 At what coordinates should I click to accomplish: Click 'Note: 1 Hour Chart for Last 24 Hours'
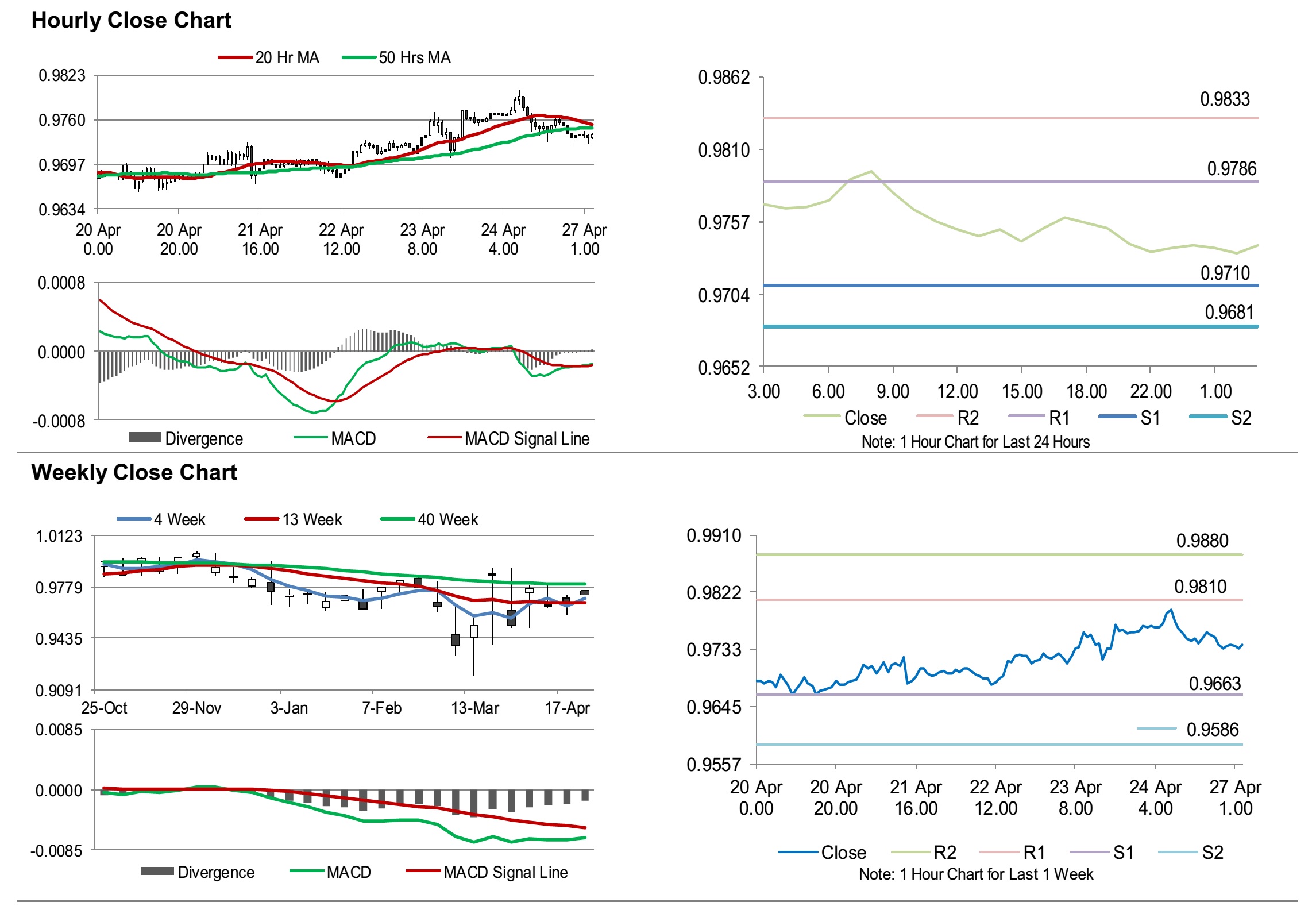975,442
